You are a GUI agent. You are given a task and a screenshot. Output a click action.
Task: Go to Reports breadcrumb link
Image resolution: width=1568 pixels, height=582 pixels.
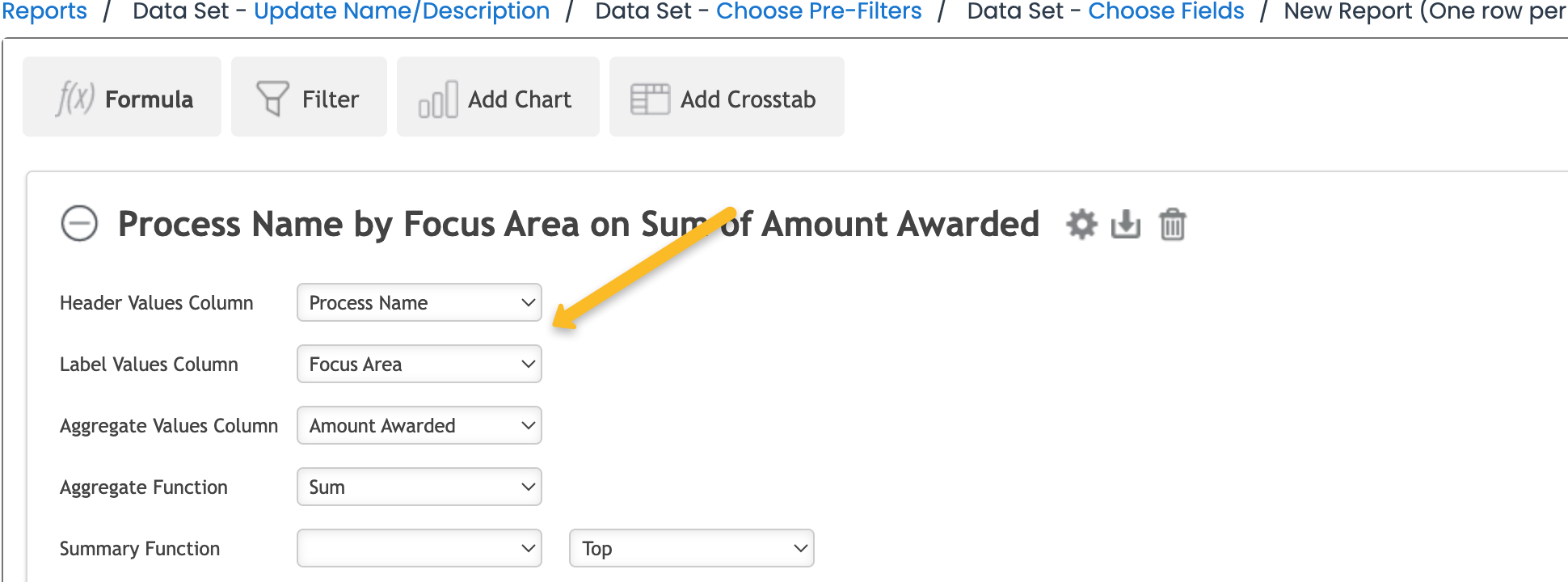pyautogui.click(x=44, y=11)
